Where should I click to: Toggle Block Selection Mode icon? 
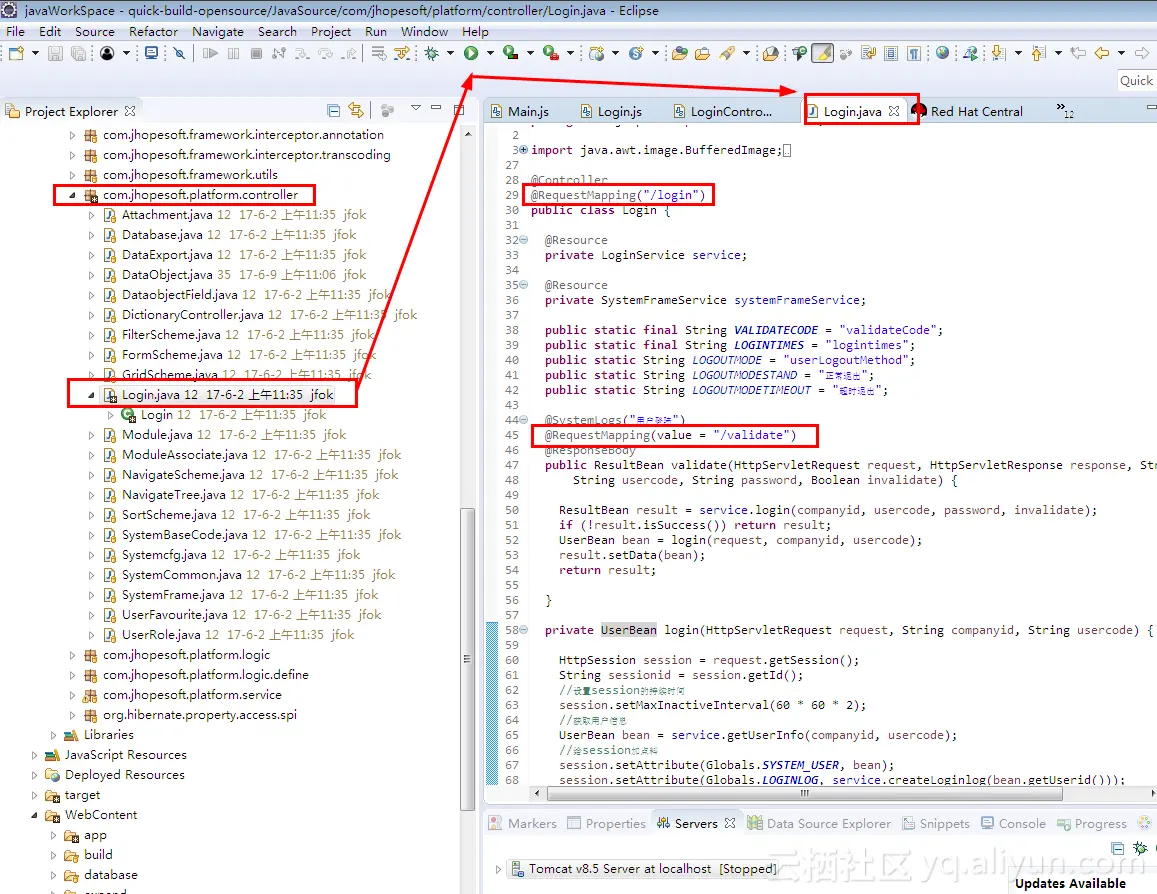tap(891, 53)
